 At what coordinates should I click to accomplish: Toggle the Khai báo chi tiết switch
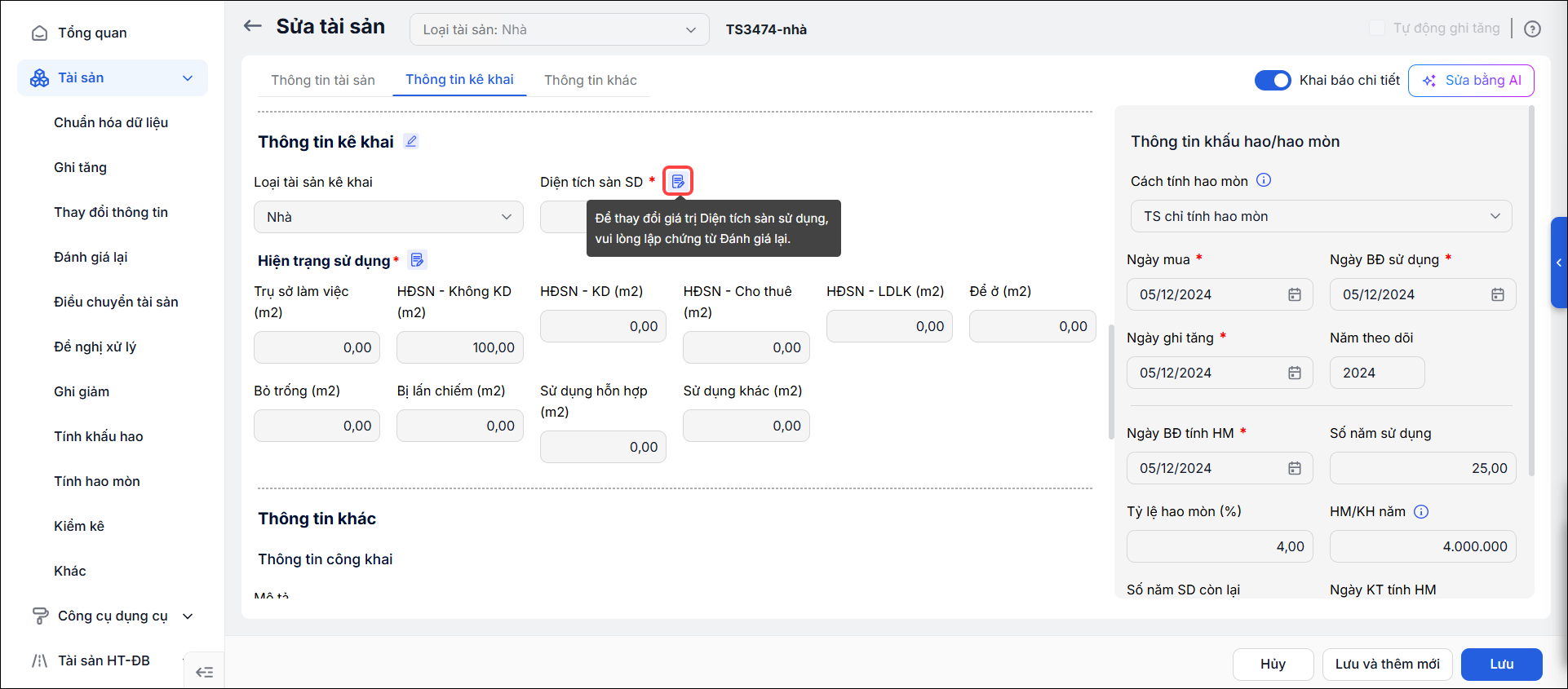pos(1273,80)
